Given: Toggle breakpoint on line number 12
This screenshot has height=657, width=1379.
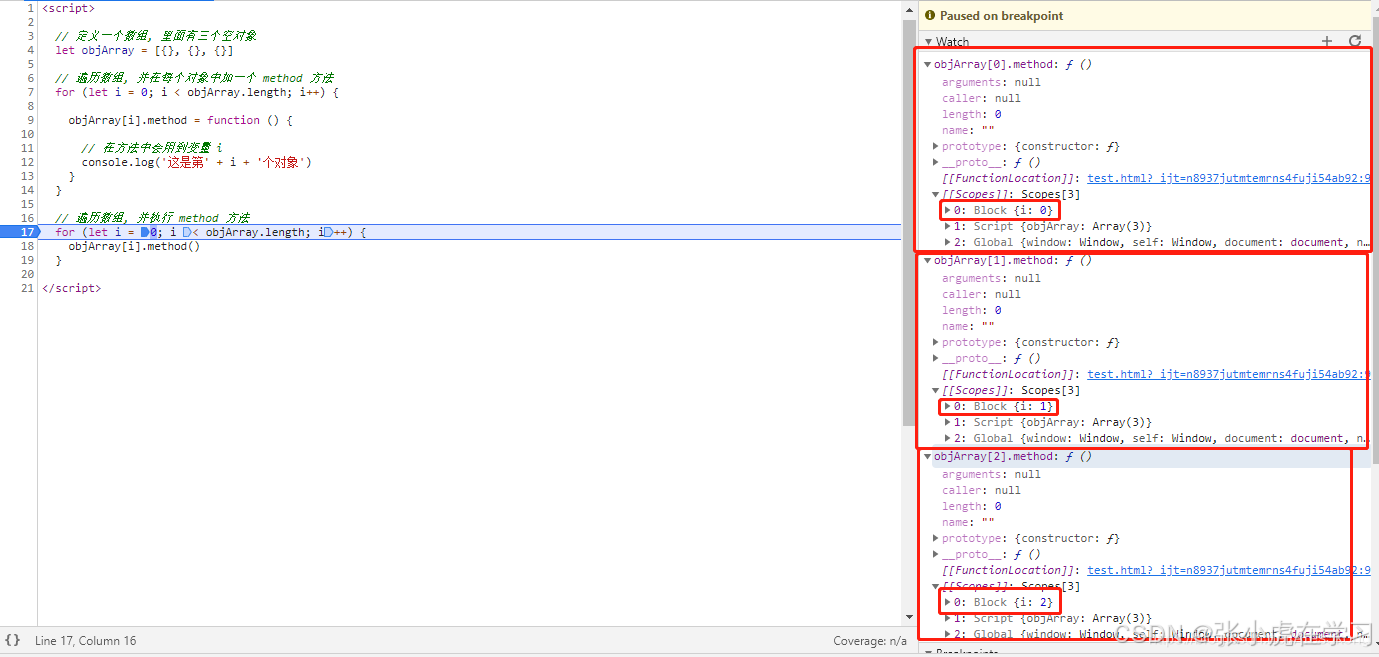Looking at the screenshot, I should tap(28, 162).
